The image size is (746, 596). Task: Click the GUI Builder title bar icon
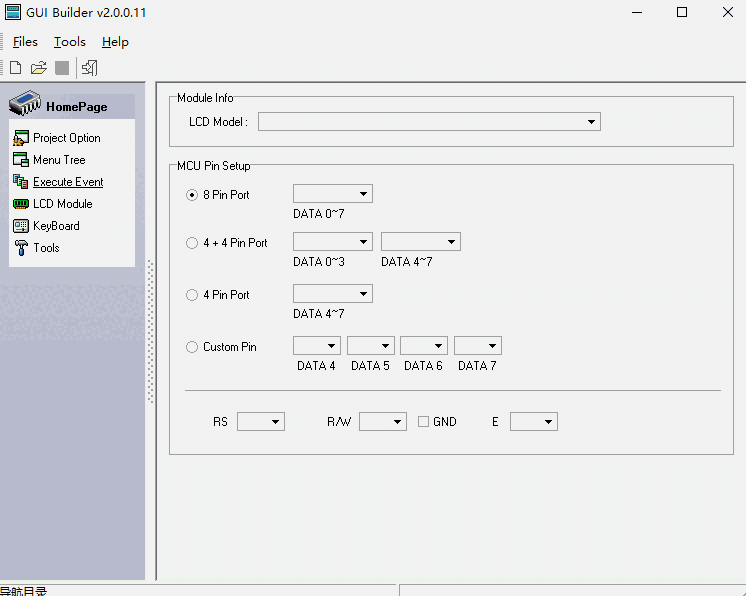(x=13, y=12)
